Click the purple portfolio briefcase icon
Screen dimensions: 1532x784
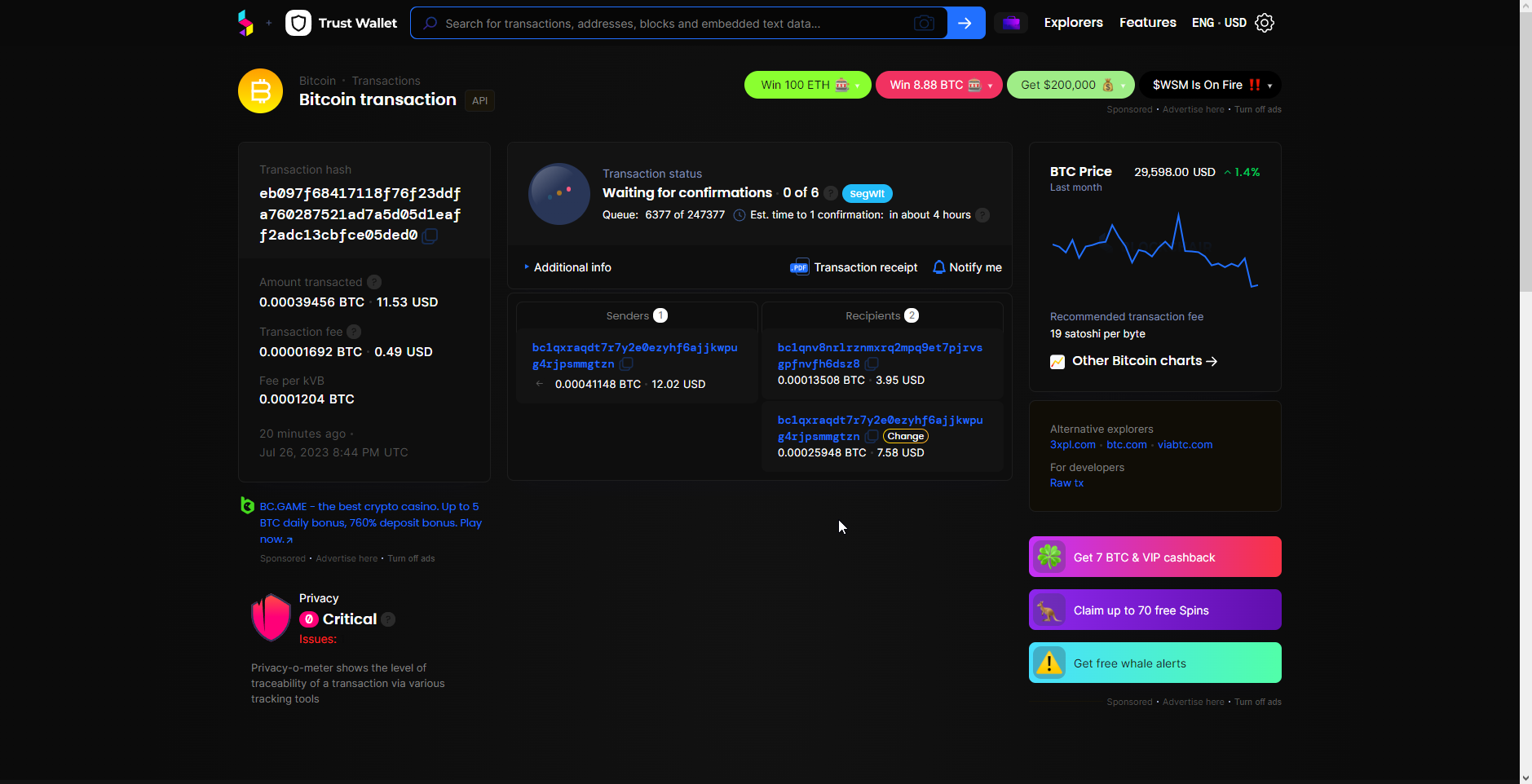pos(1011,23)
